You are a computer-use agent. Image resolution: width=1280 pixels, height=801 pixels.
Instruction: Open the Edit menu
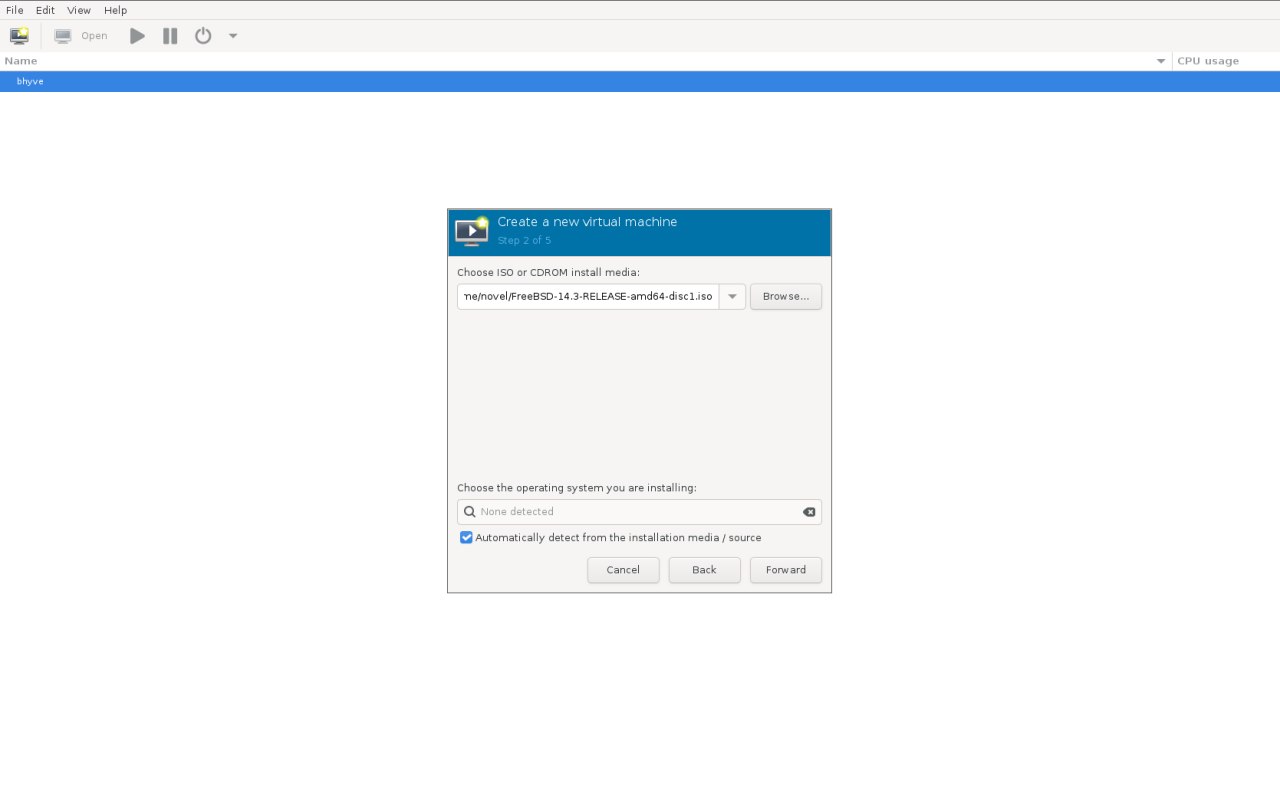click(45, 10)
